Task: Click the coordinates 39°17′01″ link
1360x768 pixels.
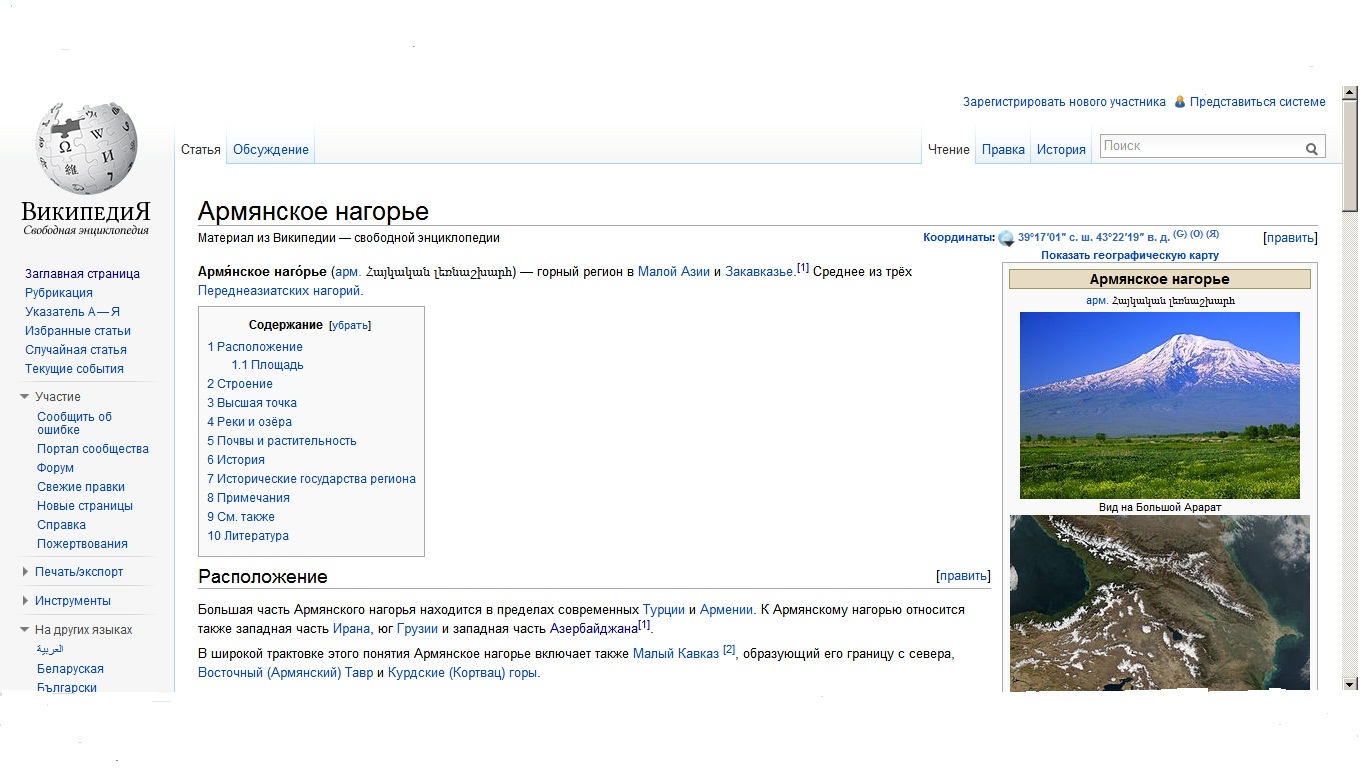Action: click(1093, 238)
